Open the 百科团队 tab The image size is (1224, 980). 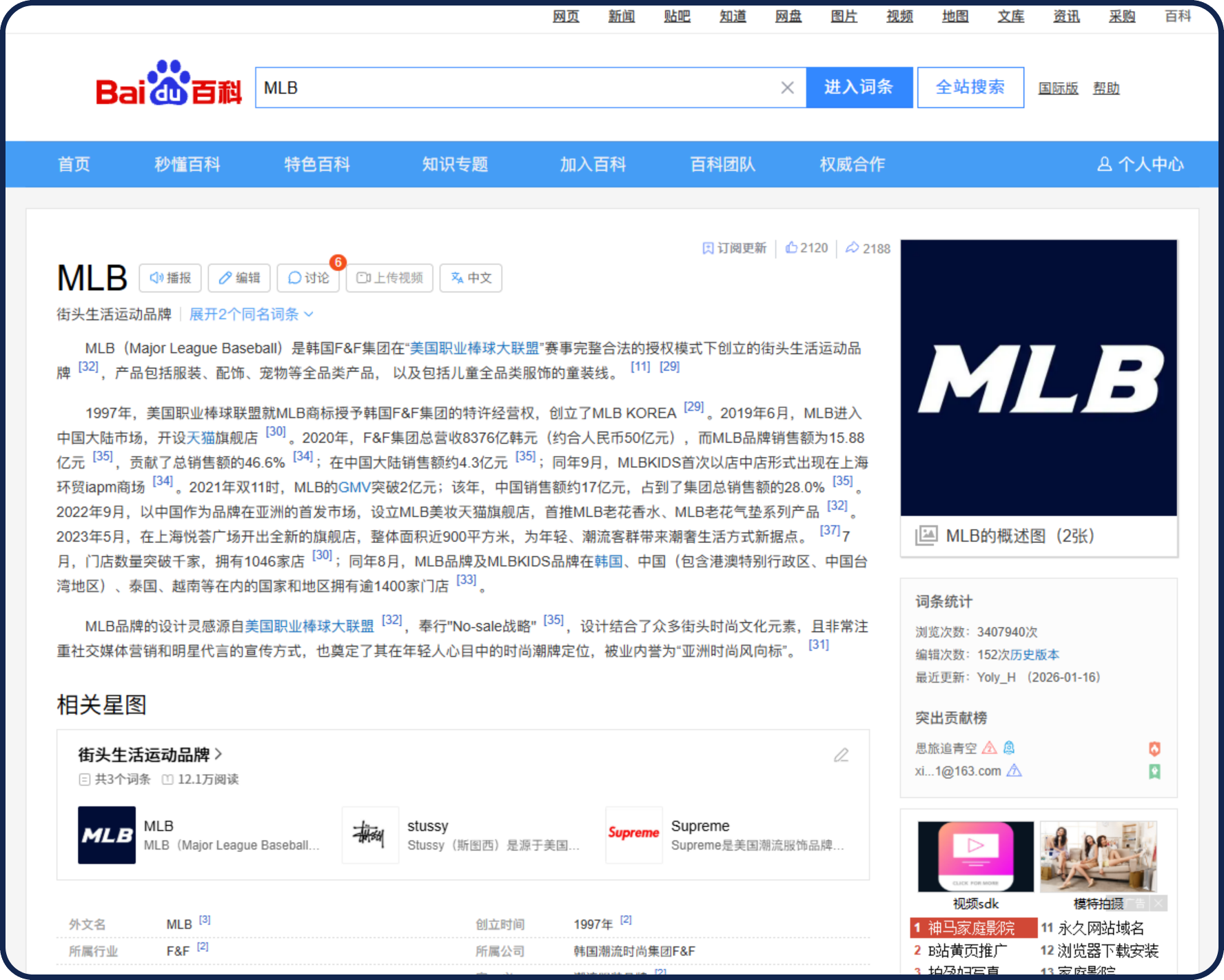722,164
